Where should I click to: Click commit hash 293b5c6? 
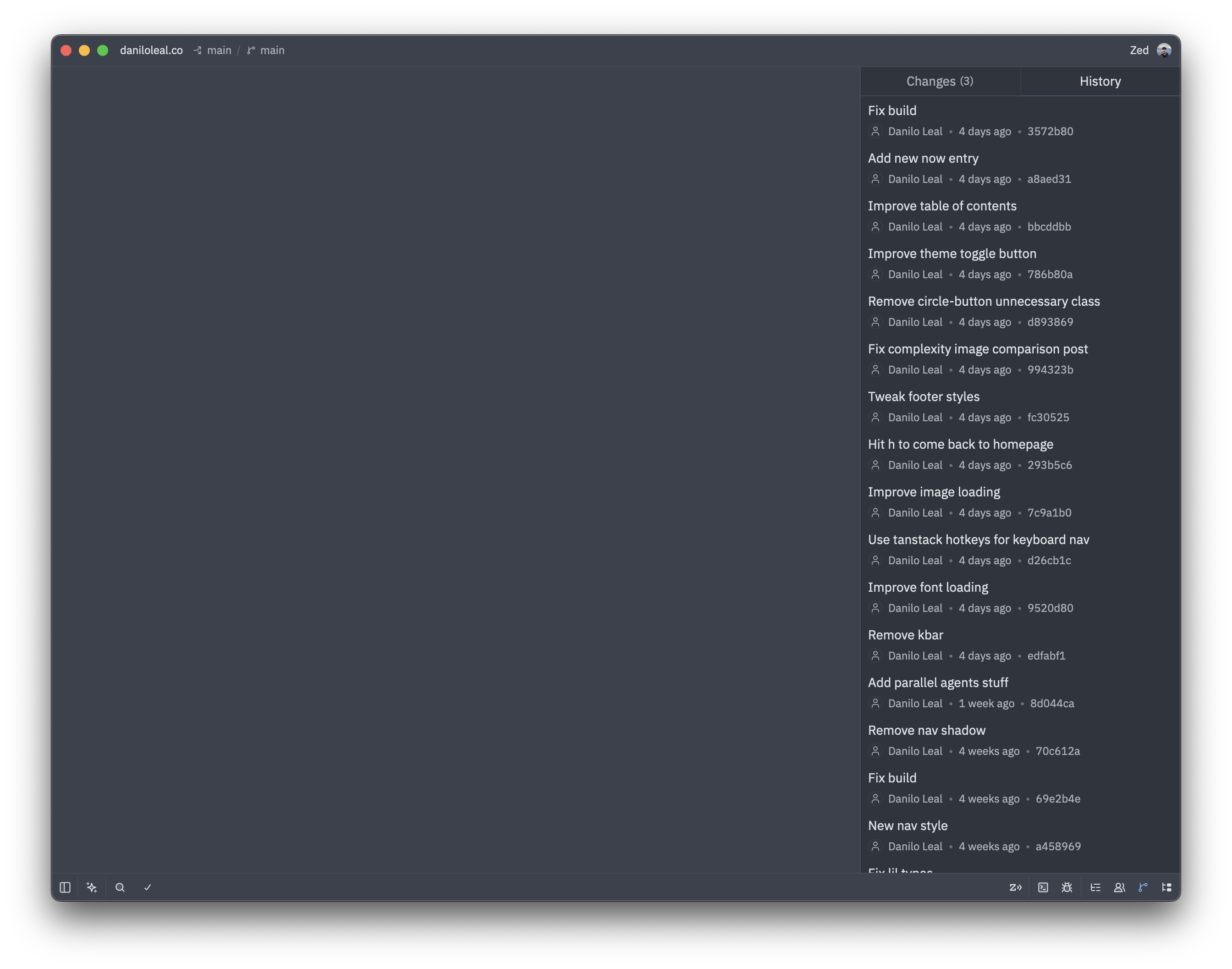1050,465
